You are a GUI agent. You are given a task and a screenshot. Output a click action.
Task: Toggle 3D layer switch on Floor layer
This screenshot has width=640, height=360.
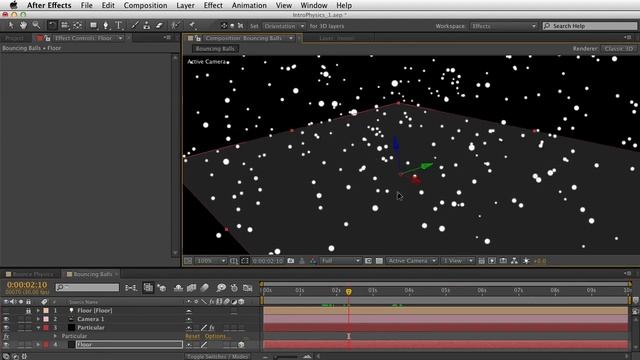(x=241, y=344)
